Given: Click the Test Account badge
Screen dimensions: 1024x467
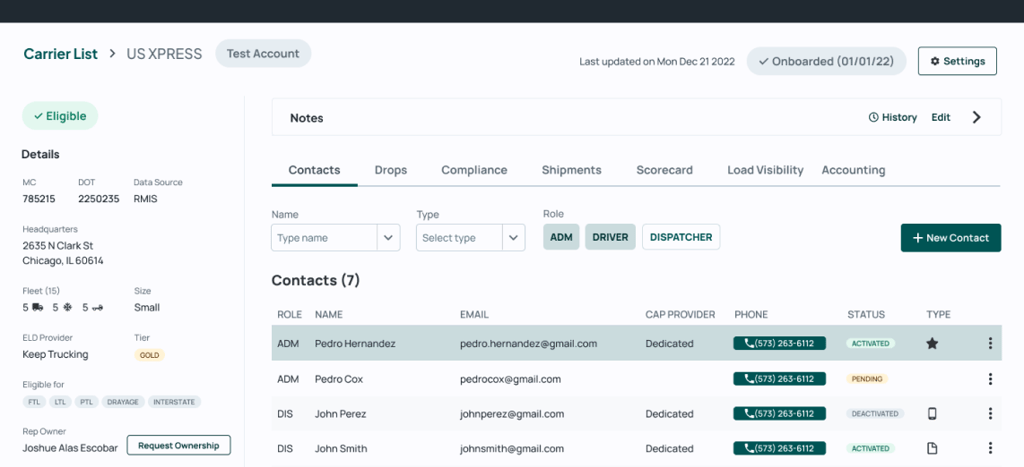Looking at the screenshot, I should pos(263,54).
